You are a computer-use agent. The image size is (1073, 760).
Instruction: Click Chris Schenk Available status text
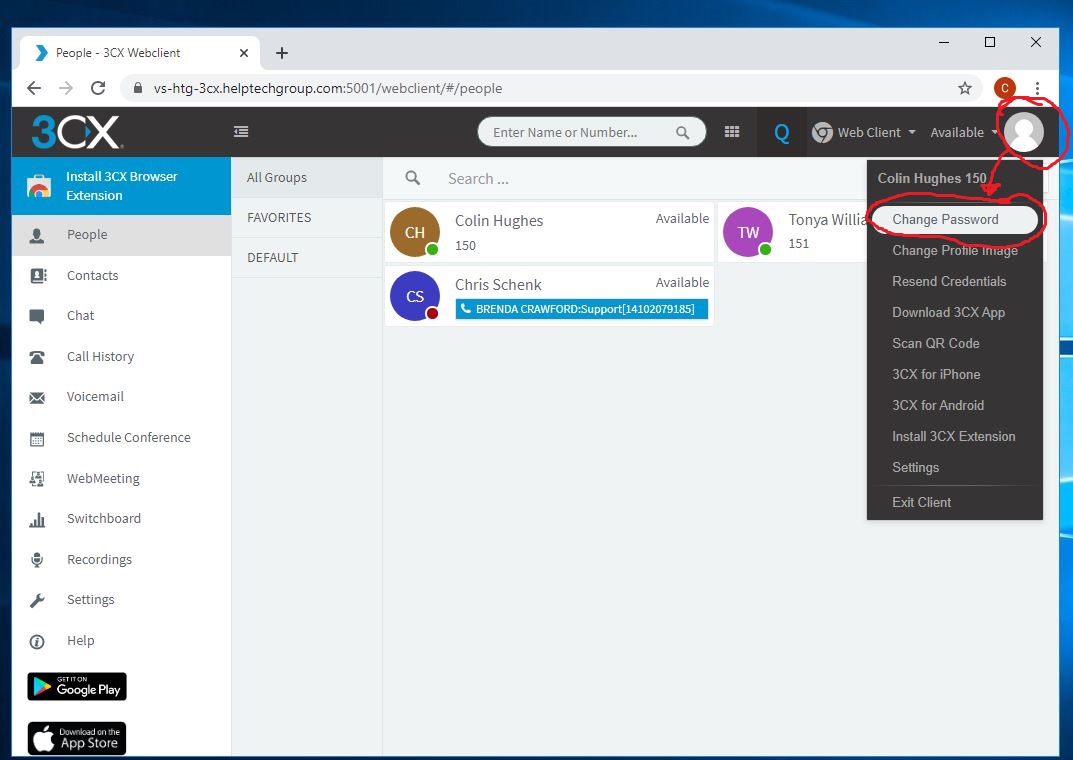click(682, 283)
